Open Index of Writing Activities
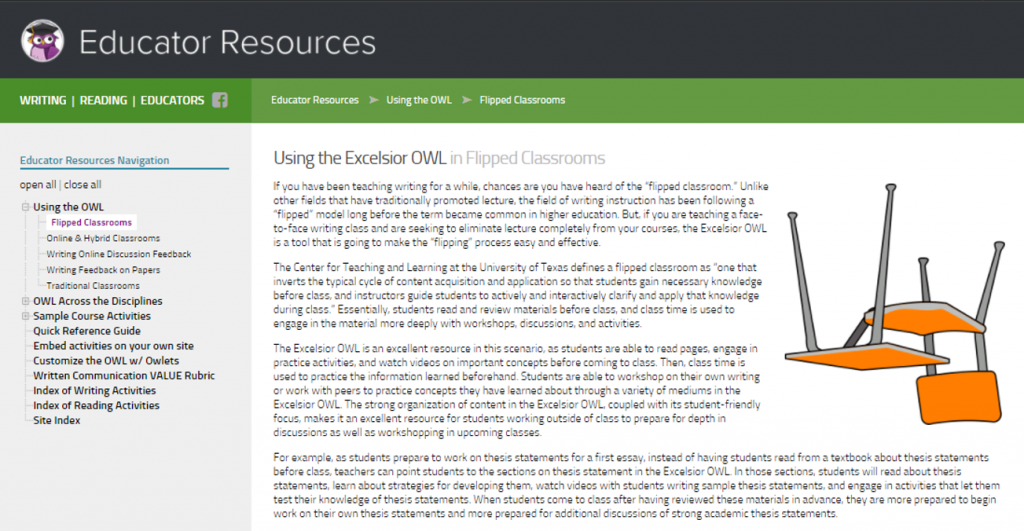1024x531 pixels. pos(95,391)
